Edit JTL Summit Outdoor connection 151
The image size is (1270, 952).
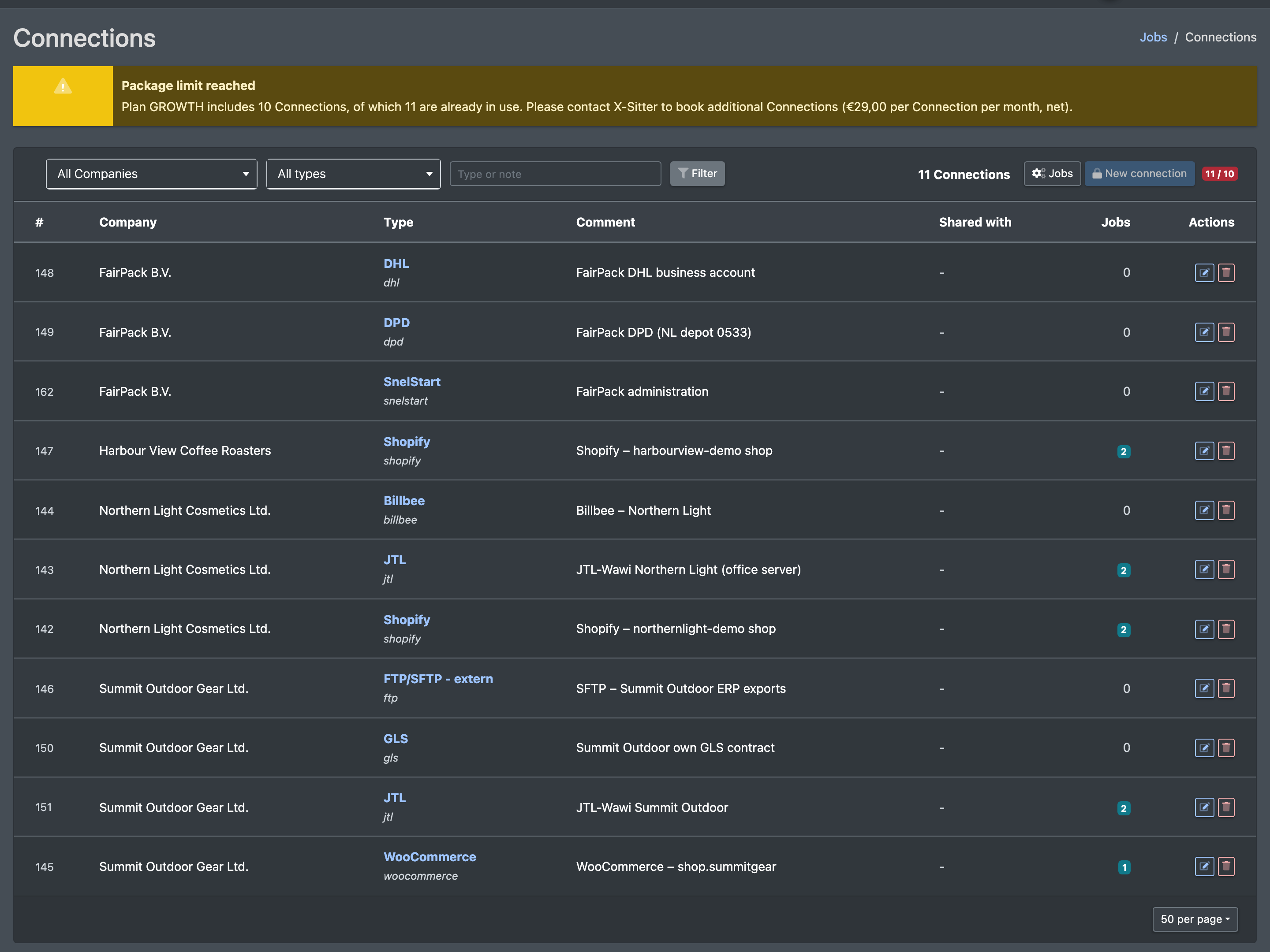(1204, 807)
